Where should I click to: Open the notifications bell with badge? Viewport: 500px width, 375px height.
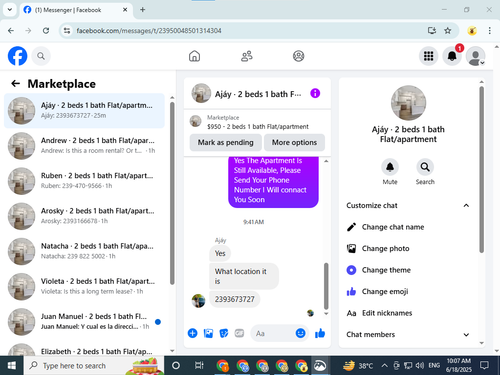pos(452,56)
